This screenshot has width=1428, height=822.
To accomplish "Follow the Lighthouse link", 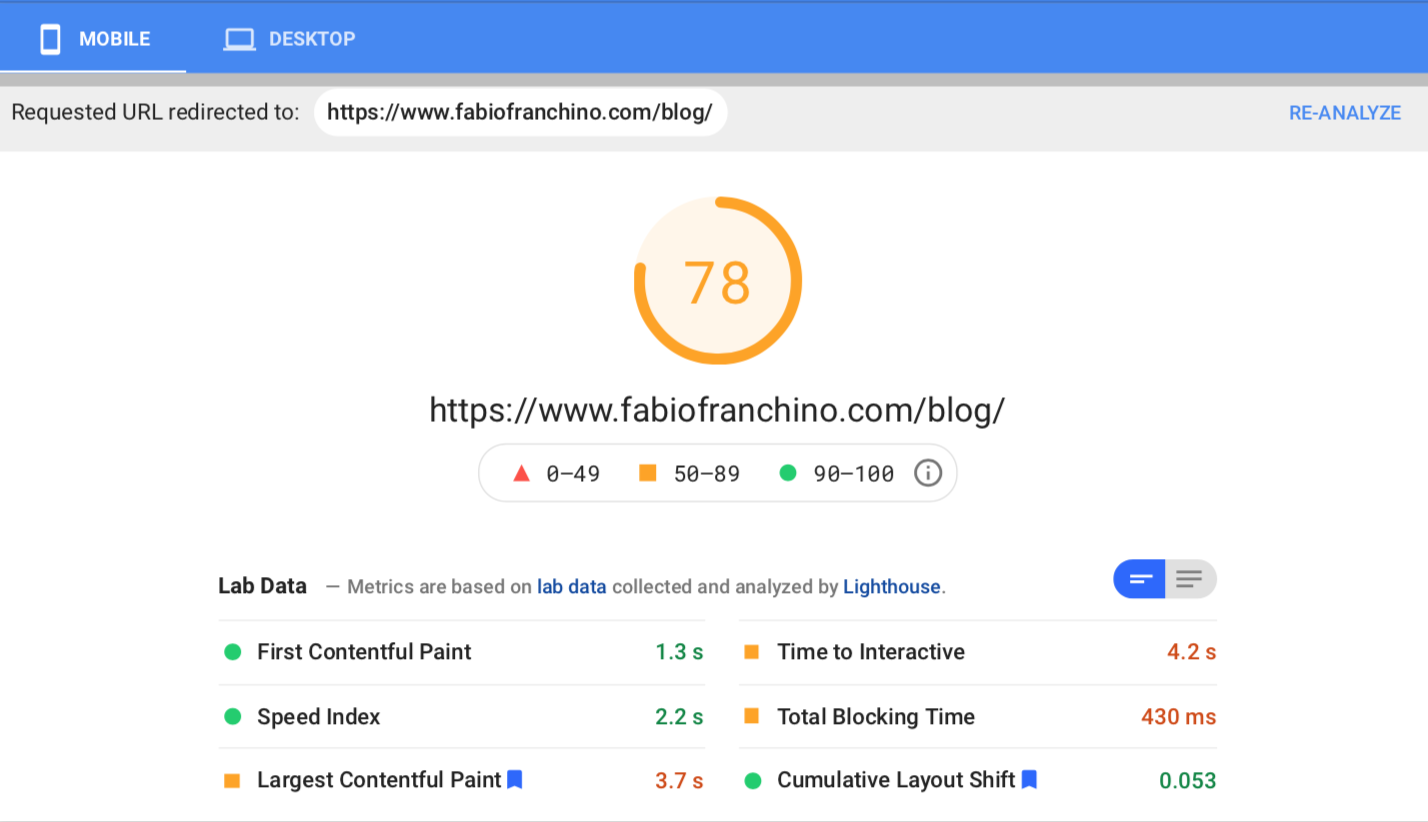I will 891,587.
